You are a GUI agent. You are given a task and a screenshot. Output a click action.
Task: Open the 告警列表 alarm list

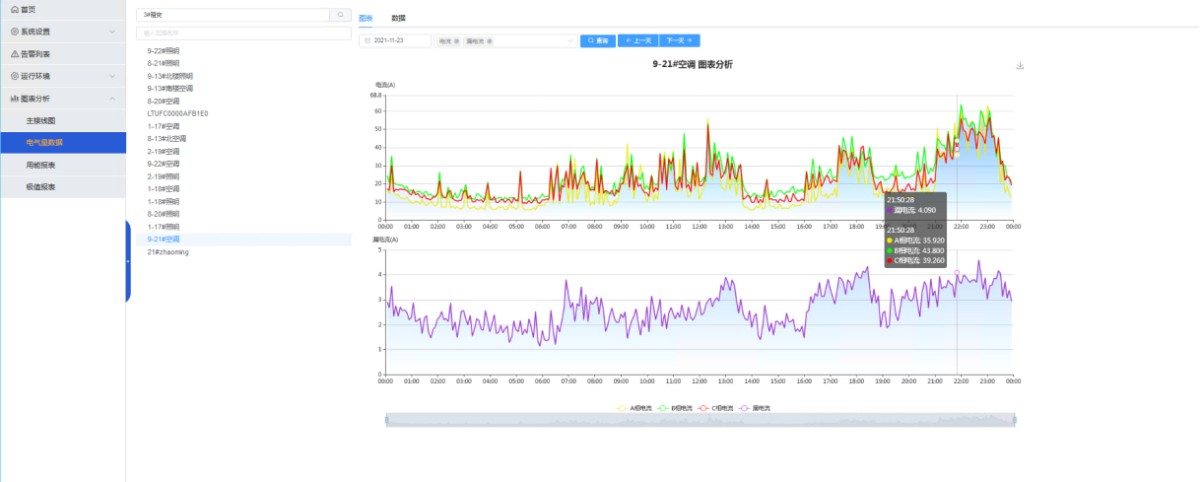[x=62, y=54]
